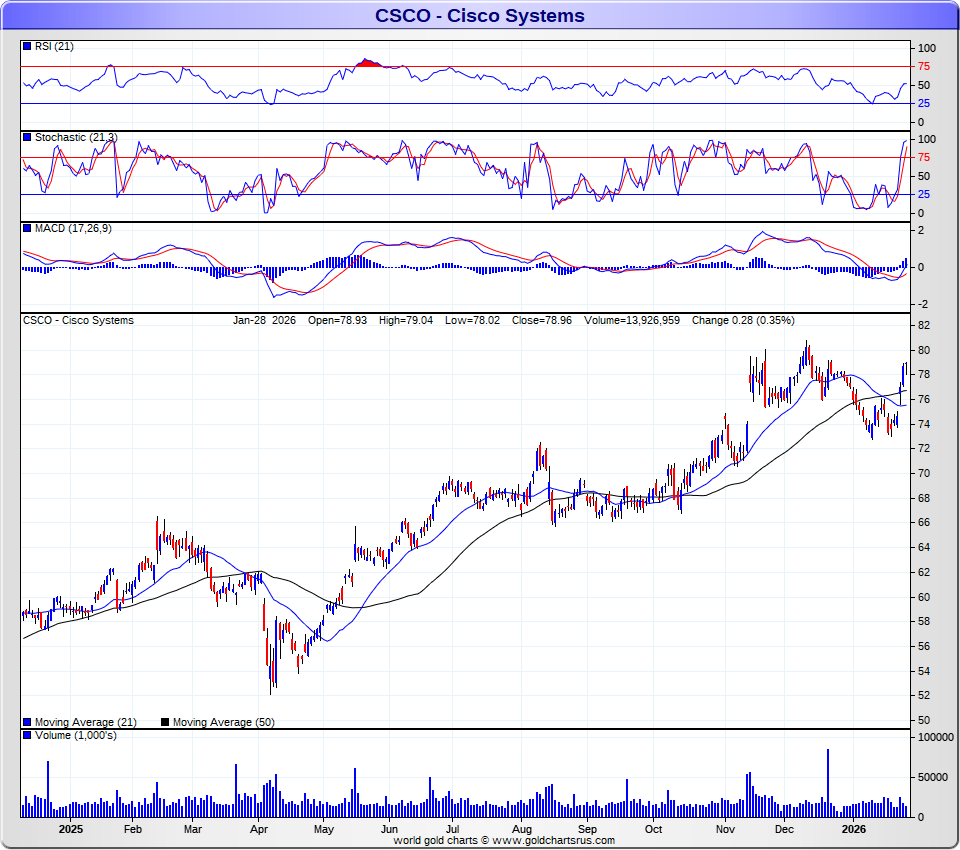Click the 'Nov' x-axis label

pyautogui.click(x=725, y=829)
